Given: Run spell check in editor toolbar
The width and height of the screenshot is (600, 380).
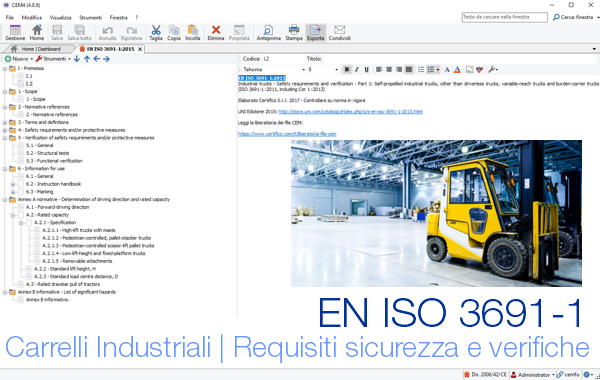Looking at the screenshot, I should (479, 70).
